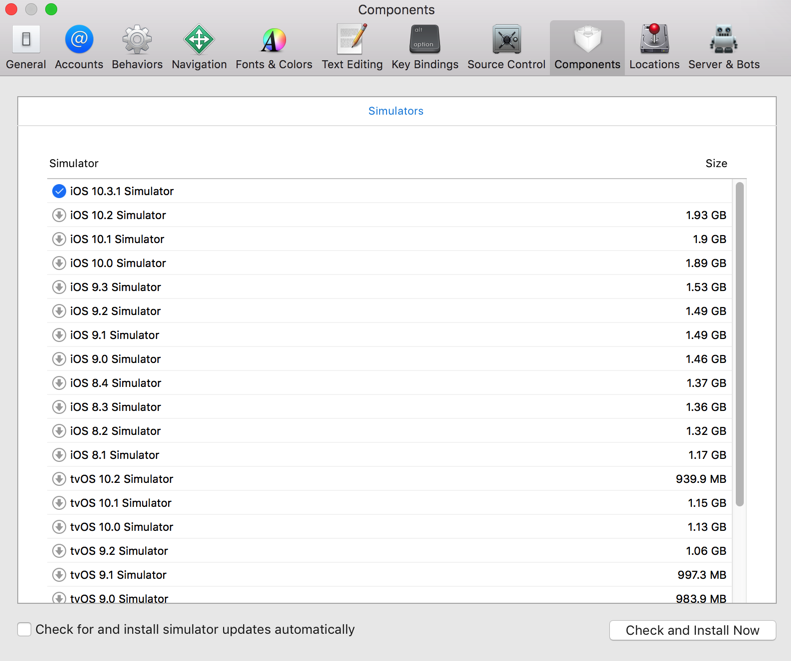Screen dimensions: 791x661
Task: Download the iOS 8.1 Simulator
Action: pos(59,455)
